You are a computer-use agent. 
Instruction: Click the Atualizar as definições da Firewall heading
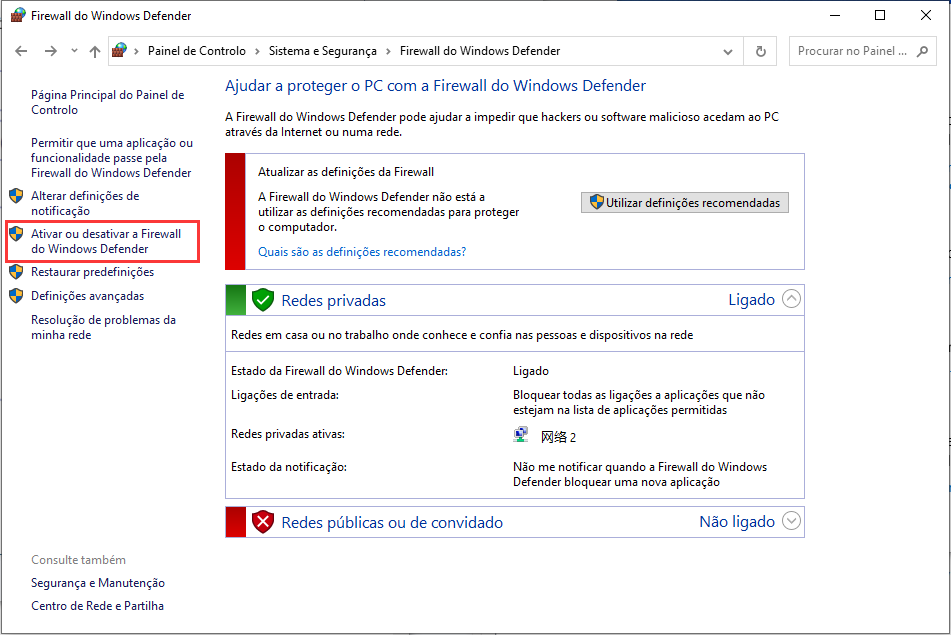tap(346, 172)
